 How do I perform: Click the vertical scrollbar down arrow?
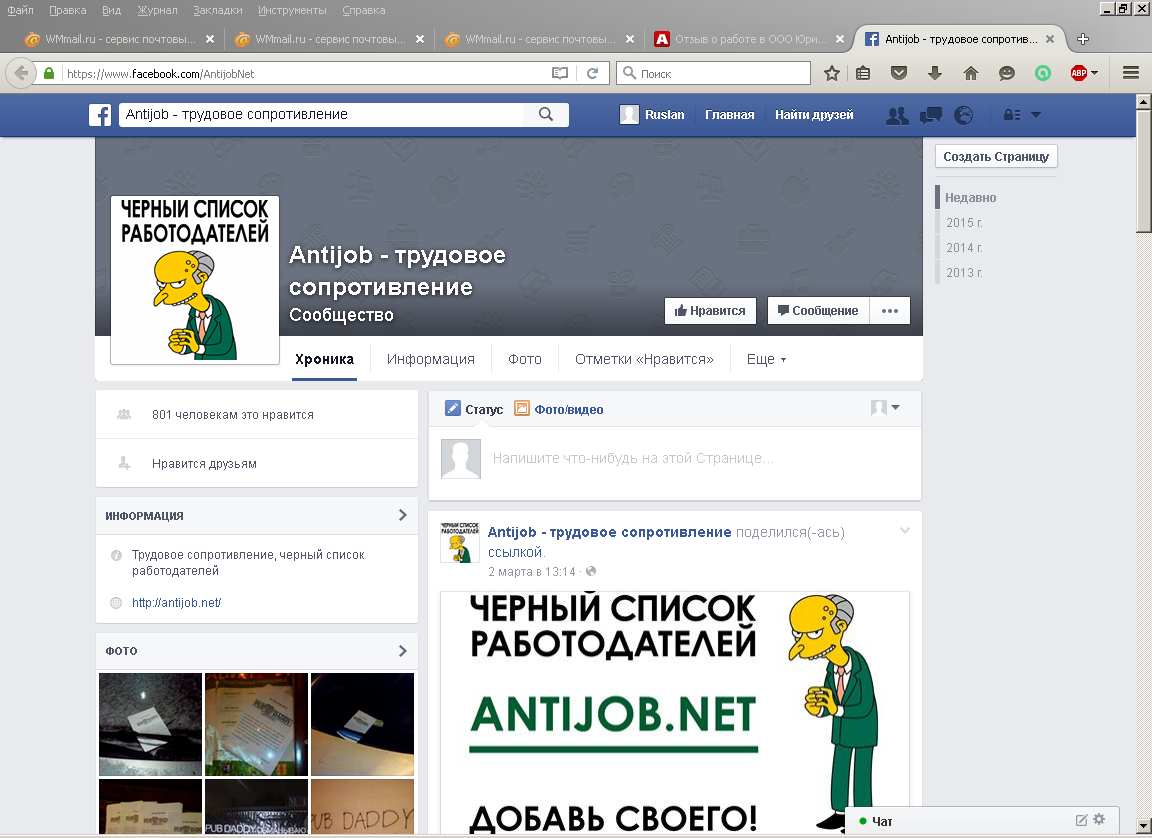click(1144, 826)
